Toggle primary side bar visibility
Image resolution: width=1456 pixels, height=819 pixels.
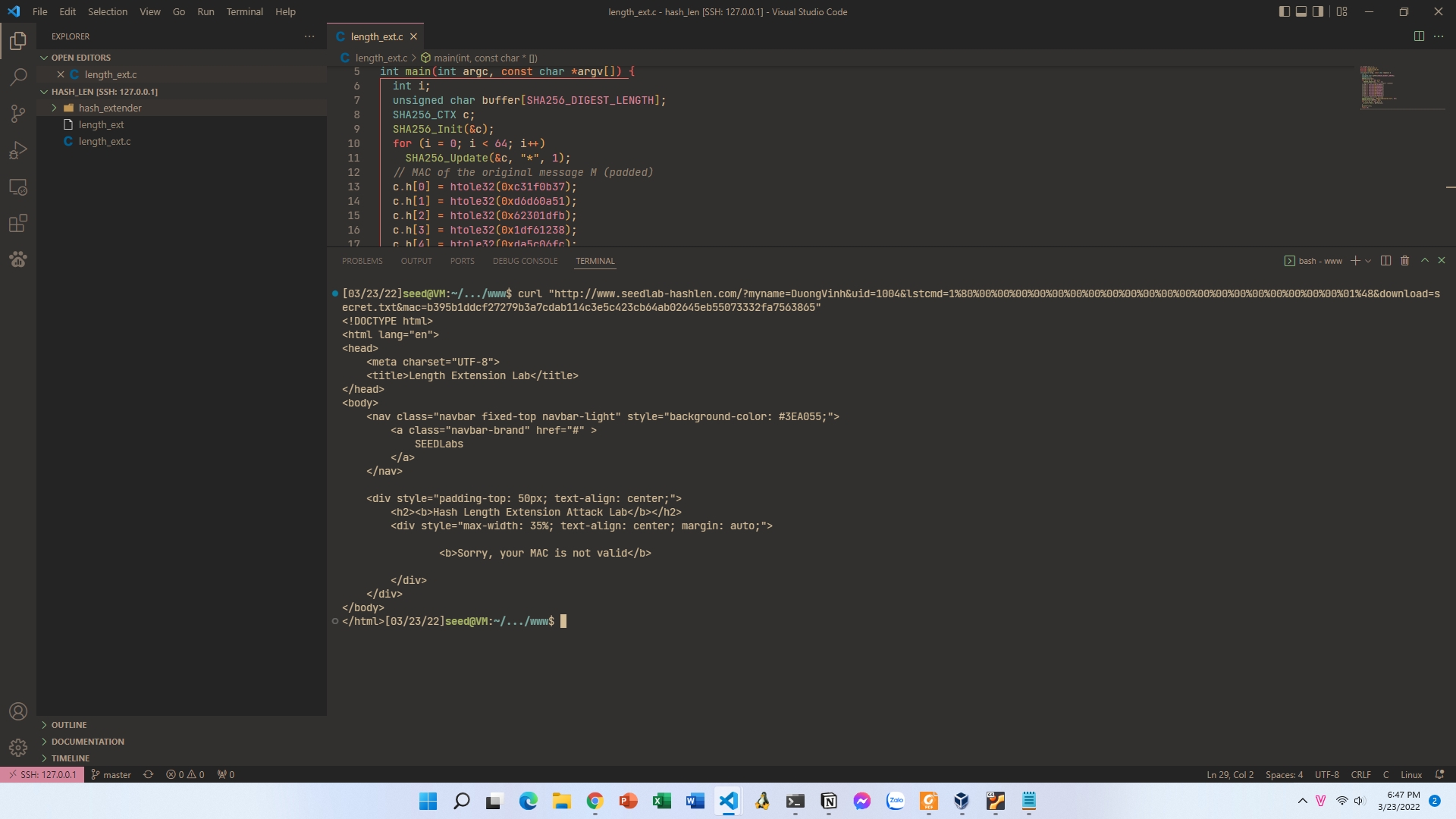1284,11
